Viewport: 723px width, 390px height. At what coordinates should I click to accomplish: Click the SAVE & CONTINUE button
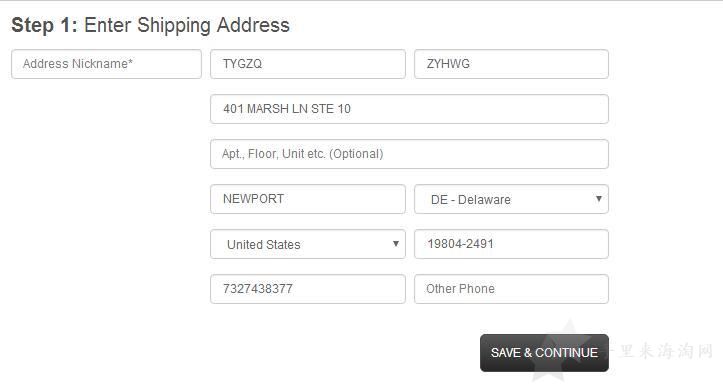click(544, 353)
